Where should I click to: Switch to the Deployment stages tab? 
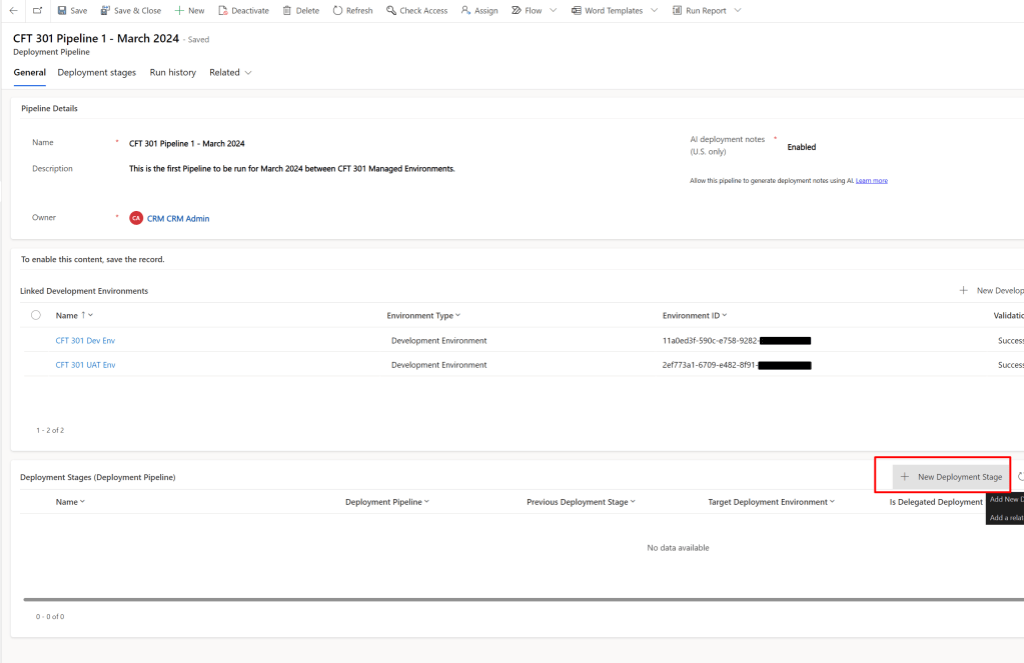pyautogui.click(x=96, y=72)
